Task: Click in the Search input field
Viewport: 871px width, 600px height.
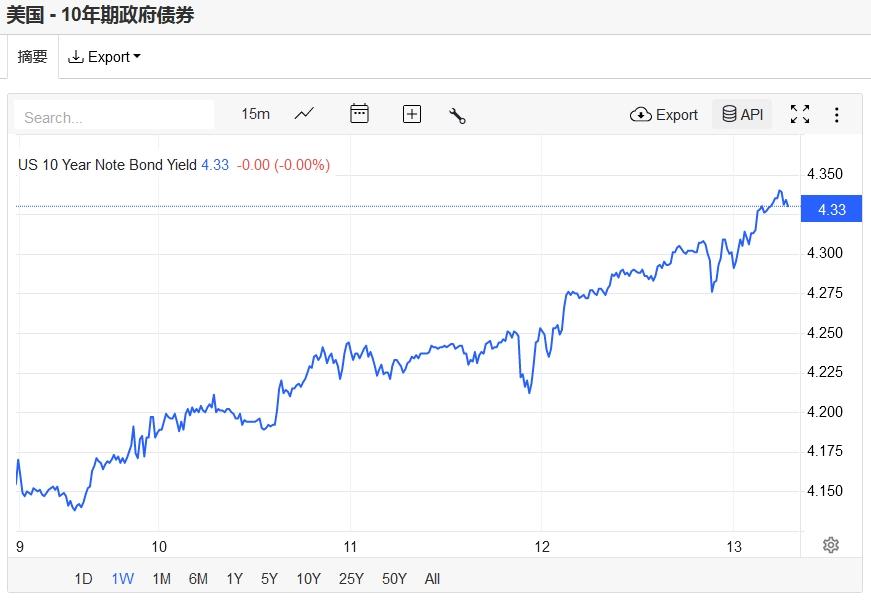Action: (x=115, y=117)
